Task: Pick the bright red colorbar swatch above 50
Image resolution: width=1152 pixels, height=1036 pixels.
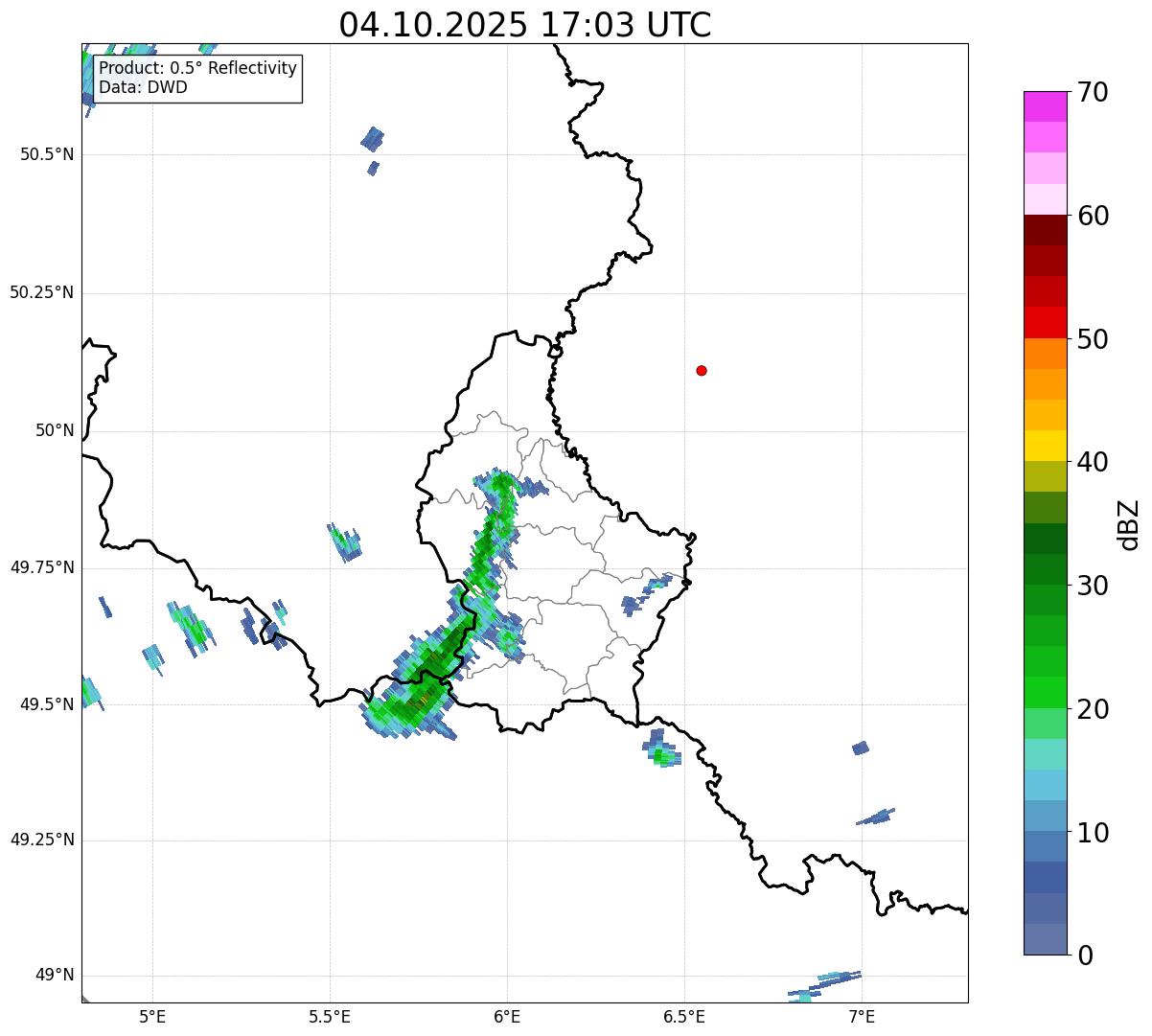Action: (1045, 322)
